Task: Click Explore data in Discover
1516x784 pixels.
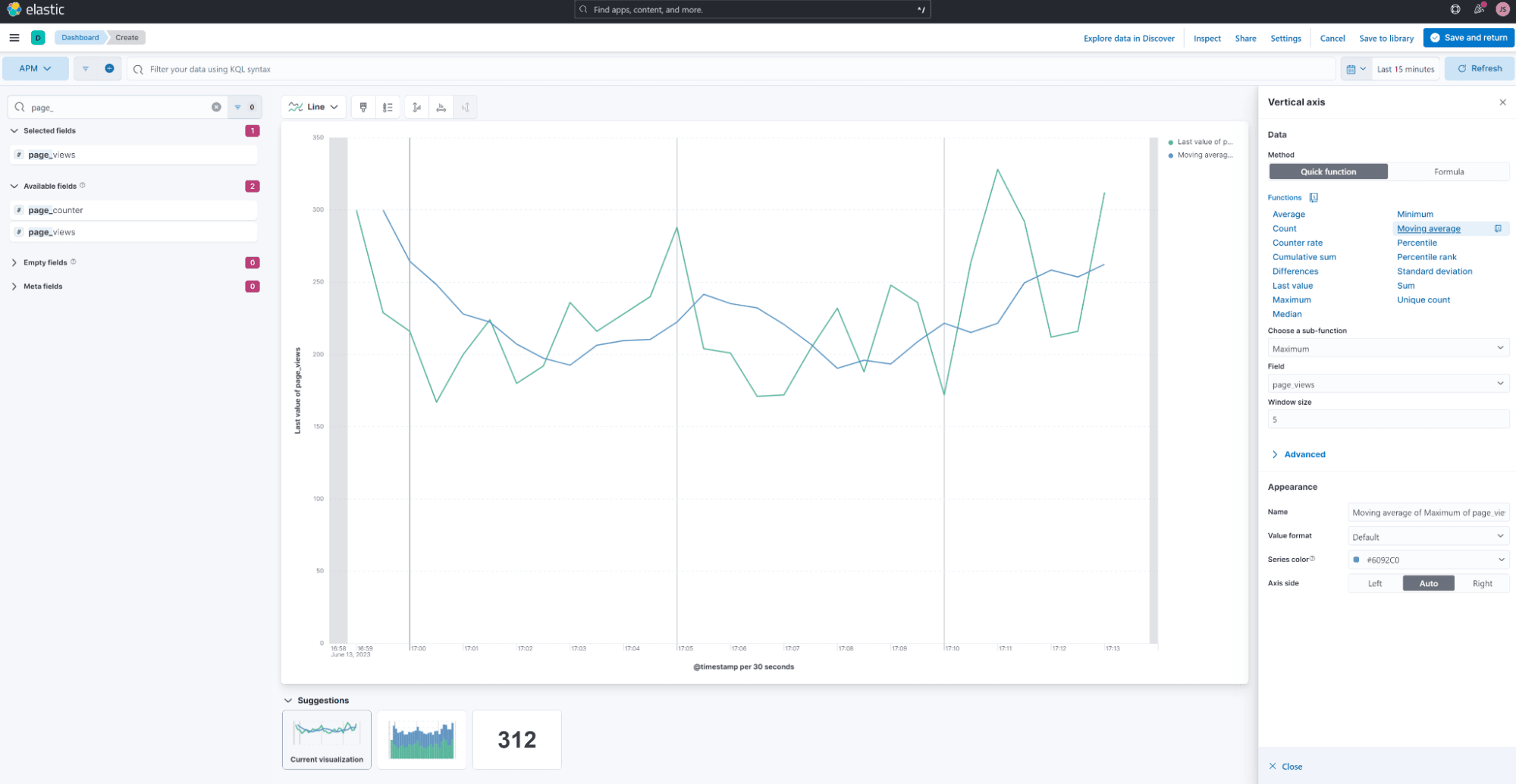Action: point(1128,38)
